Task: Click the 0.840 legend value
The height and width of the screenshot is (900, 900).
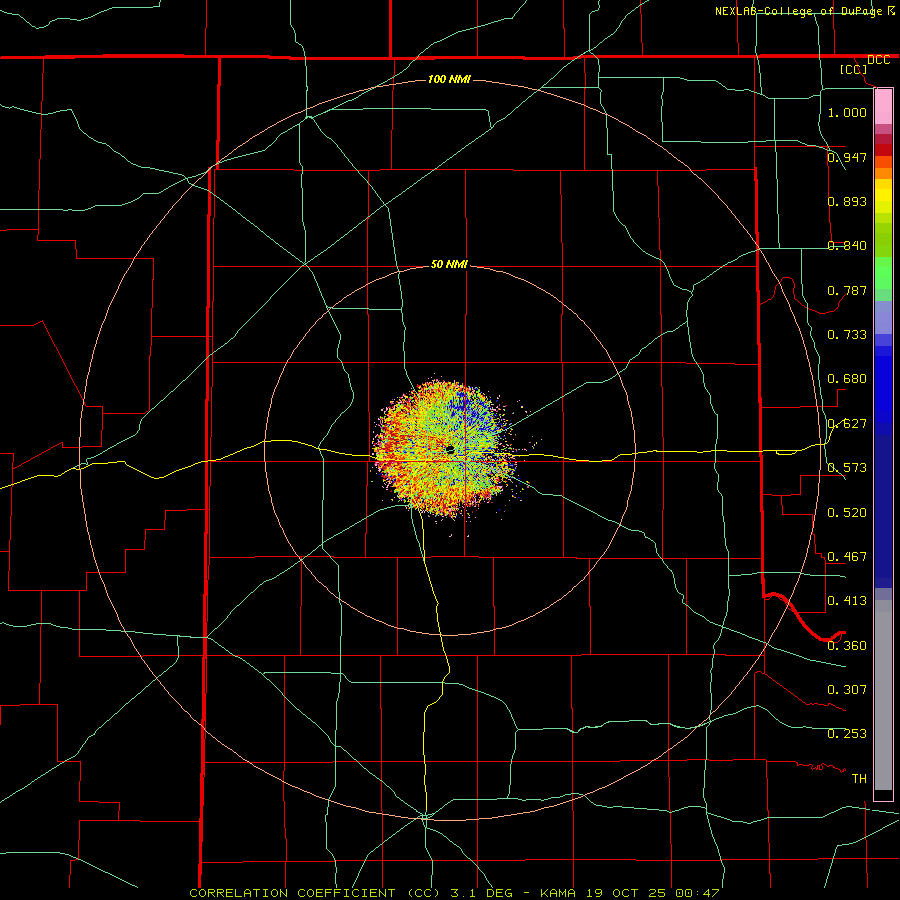Action: (x=847, y=246)
